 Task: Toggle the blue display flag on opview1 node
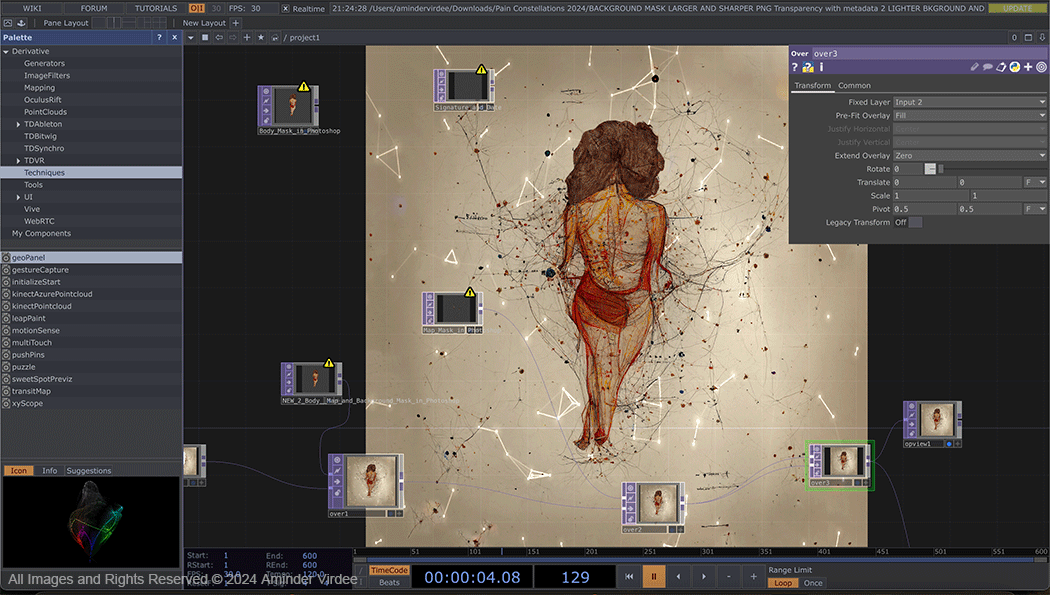coord(949,444)
